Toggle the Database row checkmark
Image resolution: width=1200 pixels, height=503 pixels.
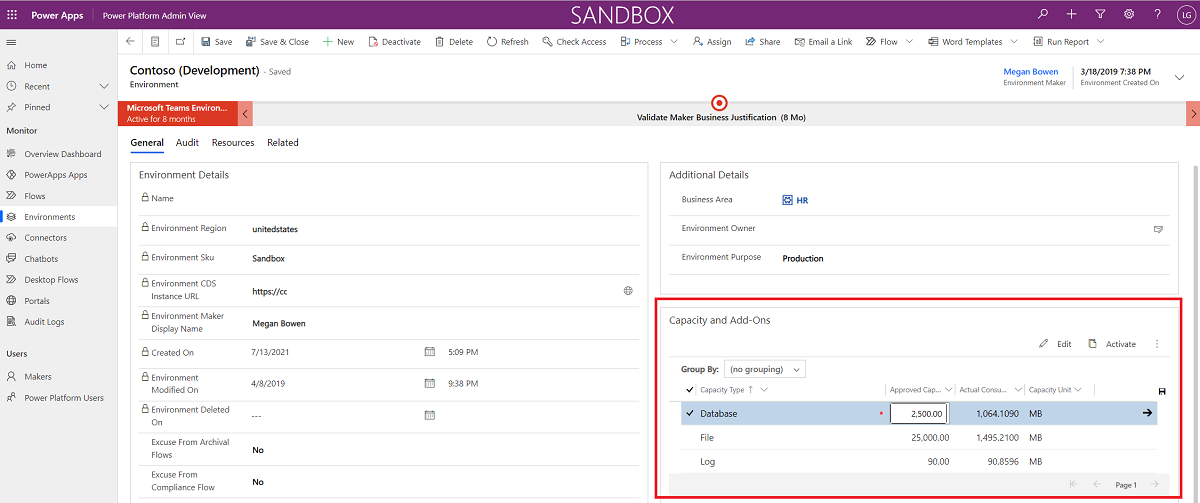click(689, 413)
